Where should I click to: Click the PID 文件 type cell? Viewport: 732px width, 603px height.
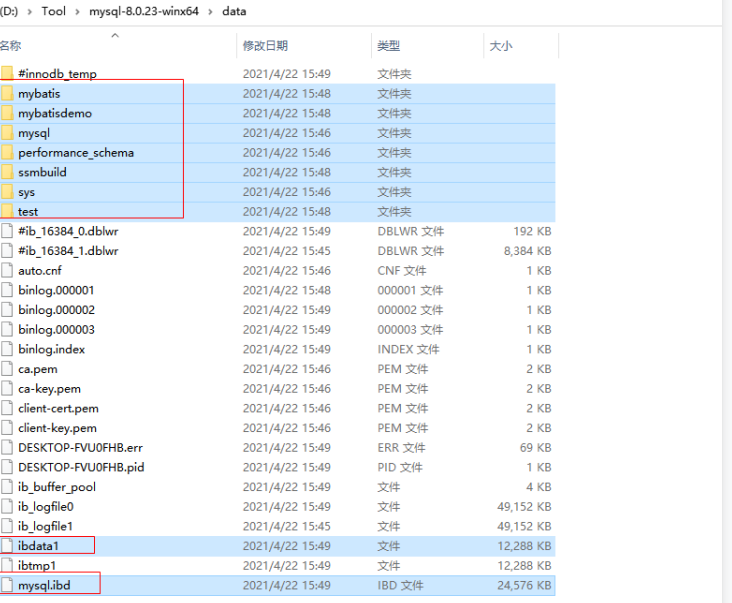(x=400, y=467)
